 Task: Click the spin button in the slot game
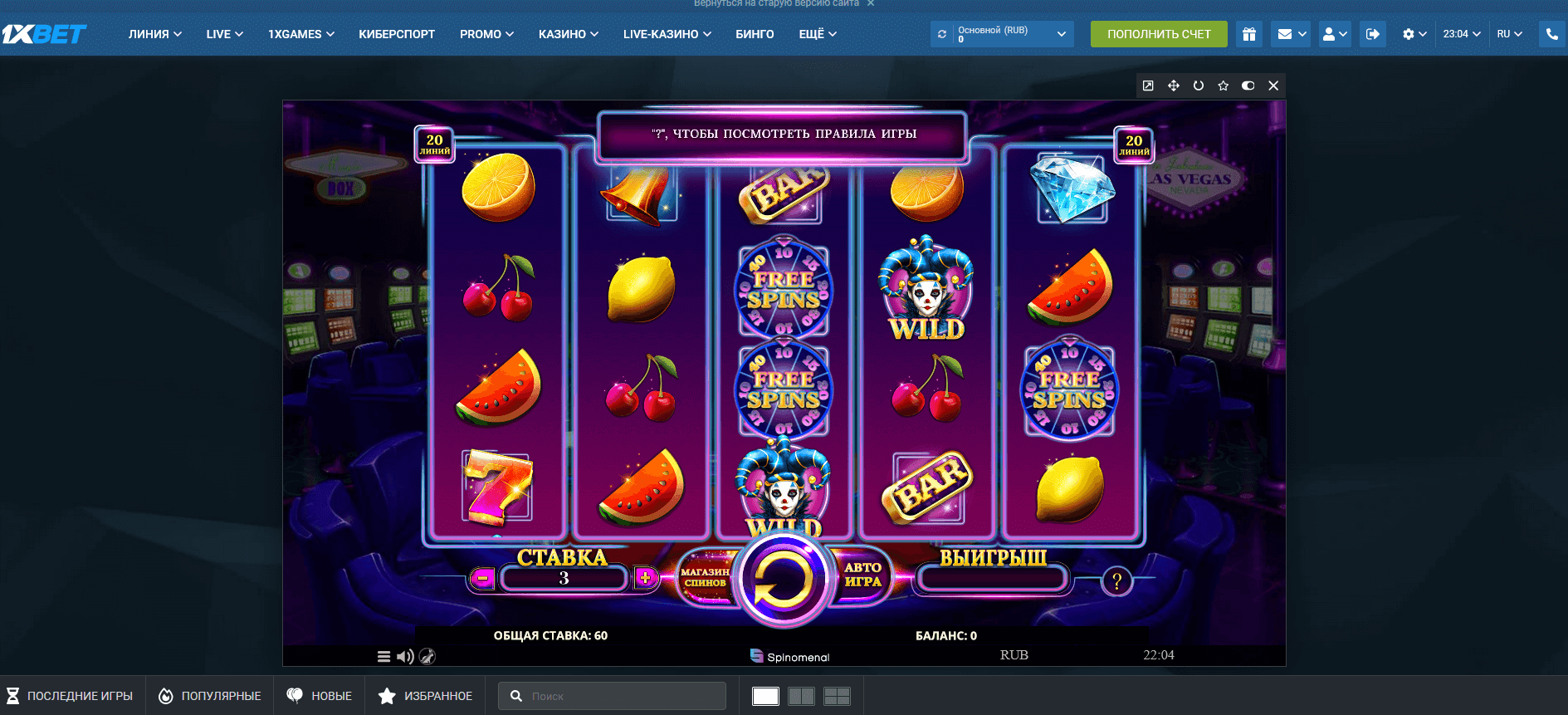pyautogui.click(x=784, y=579)
